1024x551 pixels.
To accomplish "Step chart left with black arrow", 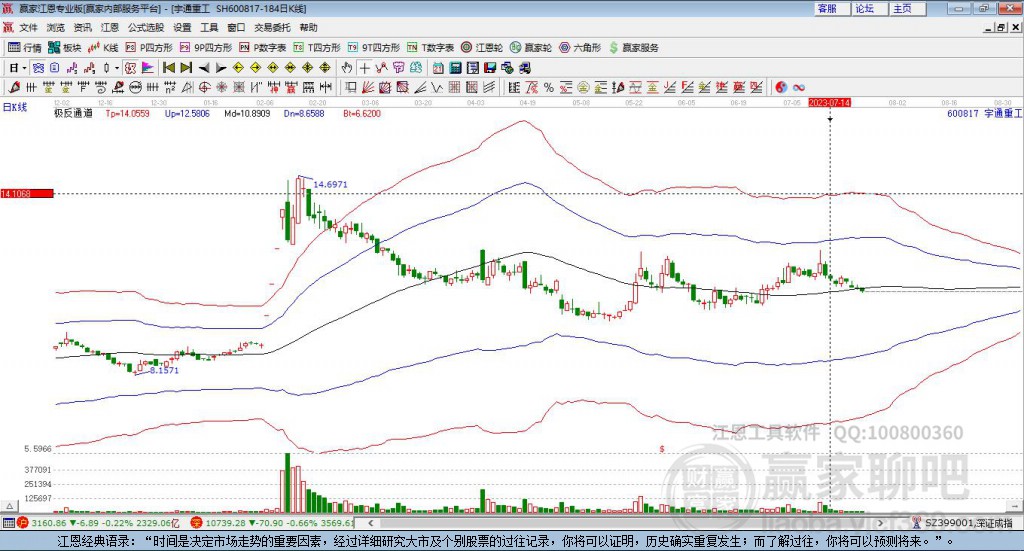I will [204, 68].
